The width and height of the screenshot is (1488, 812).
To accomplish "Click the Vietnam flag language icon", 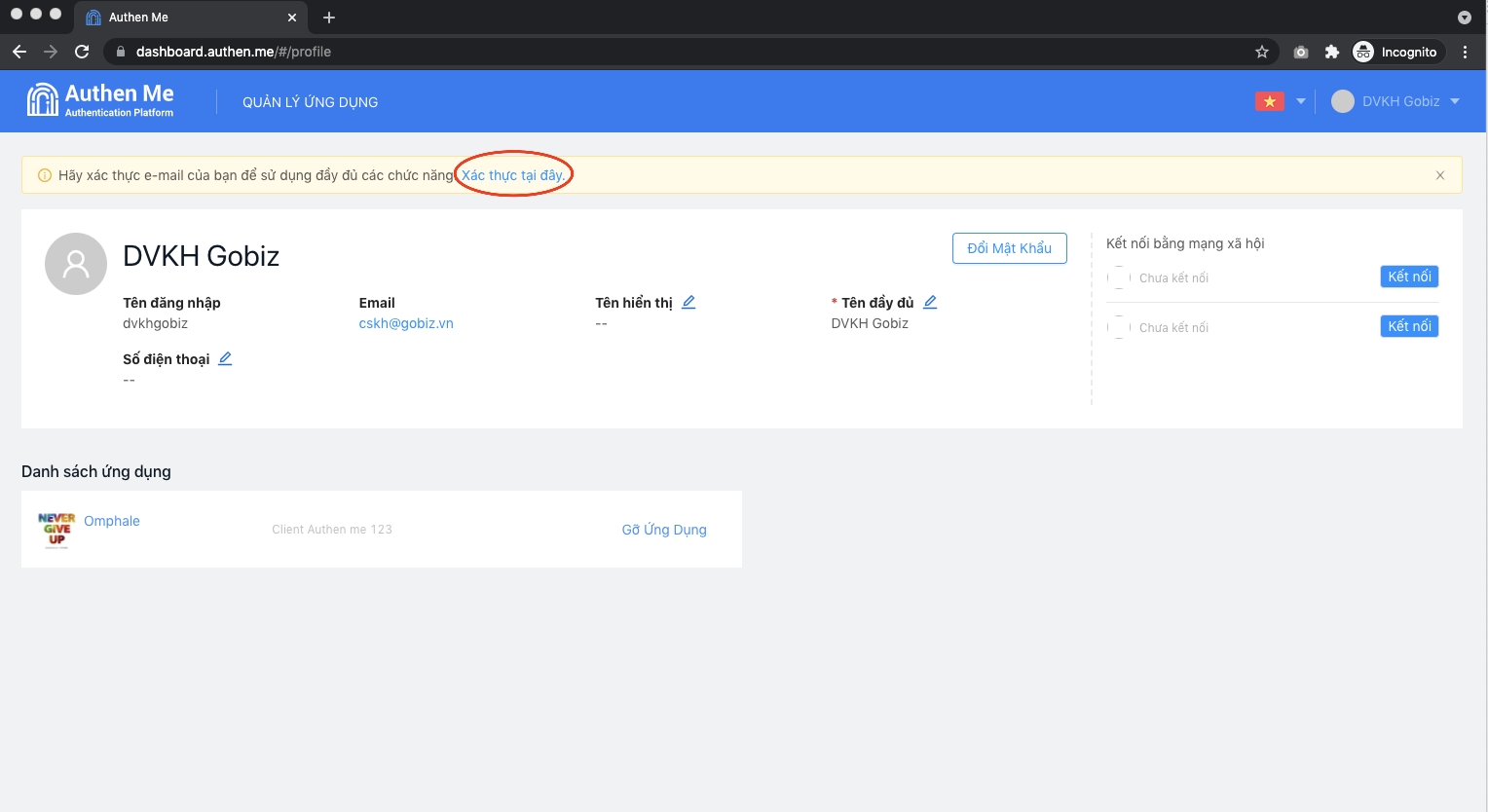I will [1269, 101].
